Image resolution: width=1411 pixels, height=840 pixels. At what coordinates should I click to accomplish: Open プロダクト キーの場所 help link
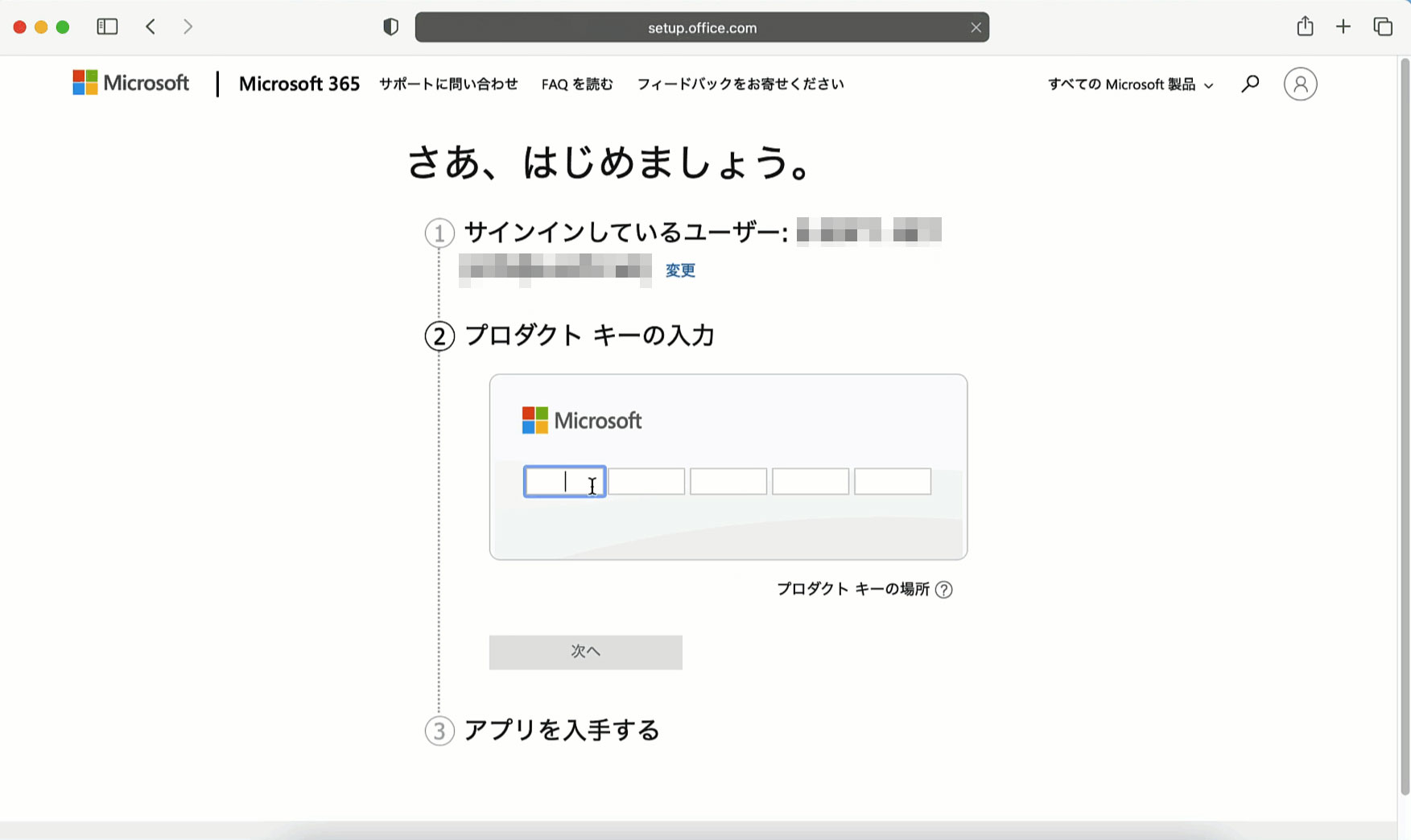pos(852,589)
